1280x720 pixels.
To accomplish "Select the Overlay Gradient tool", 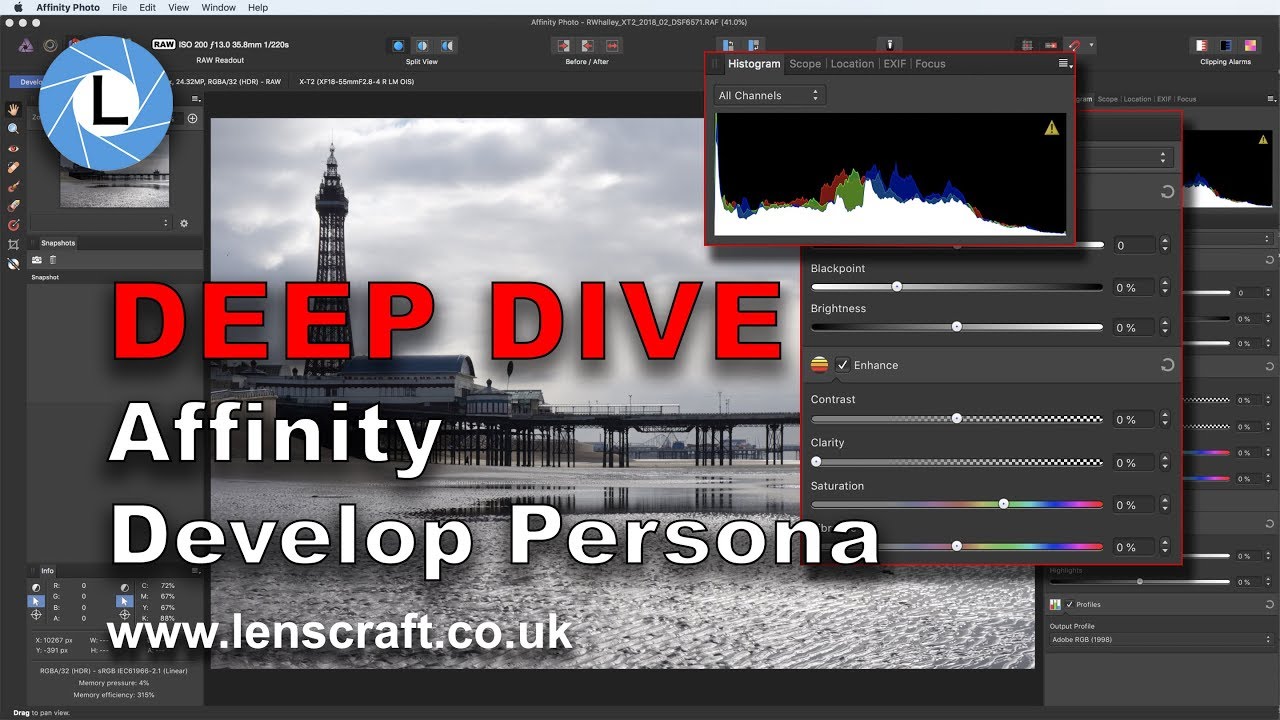I will tap(13, 225).
